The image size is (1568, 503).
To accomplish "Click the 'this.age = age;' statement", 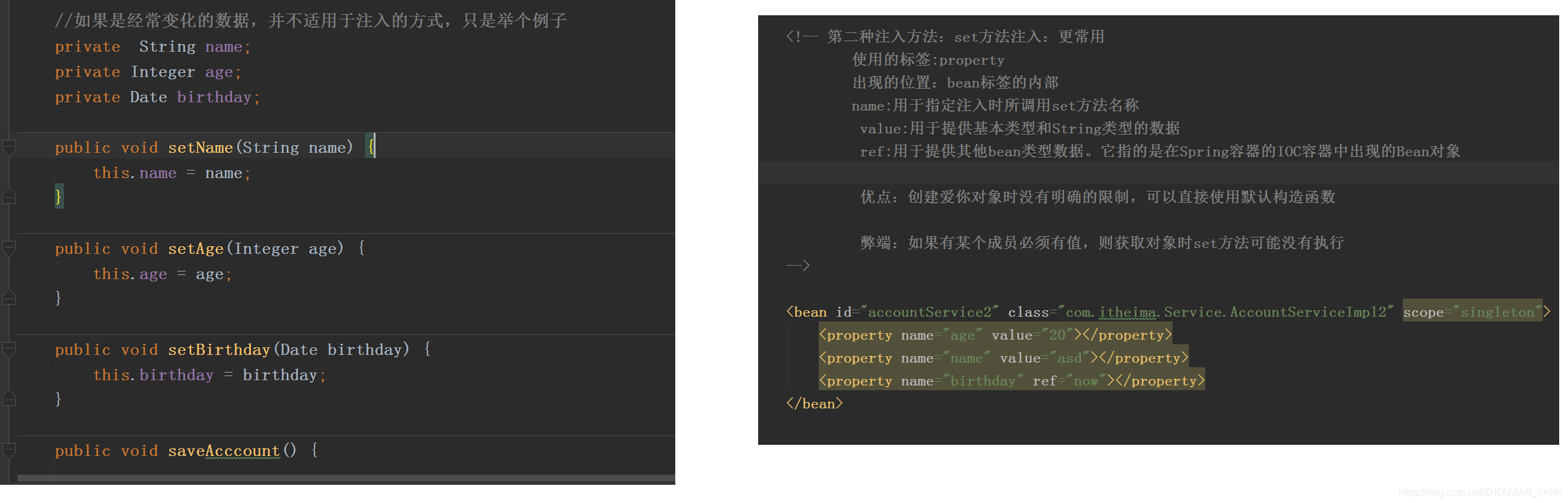I will point(163,274).
